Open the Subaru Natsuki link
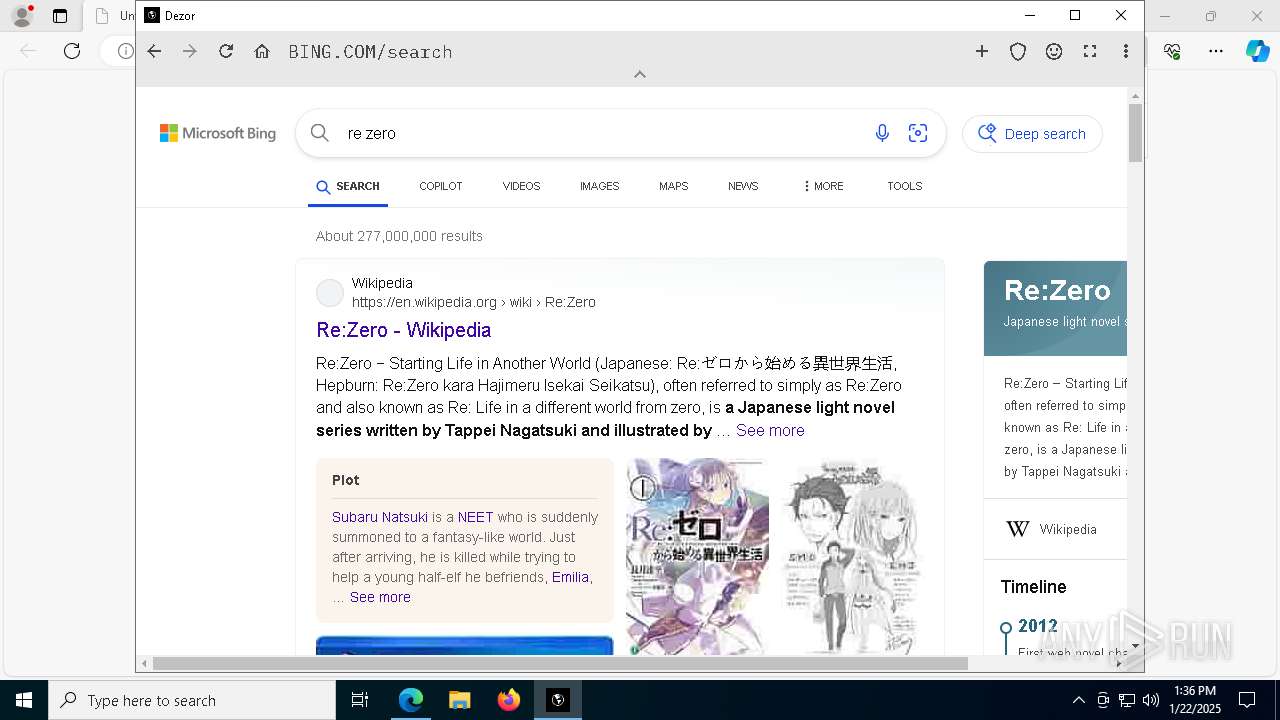This screenshot has width=1280, height=720. (x=380, y=517)
